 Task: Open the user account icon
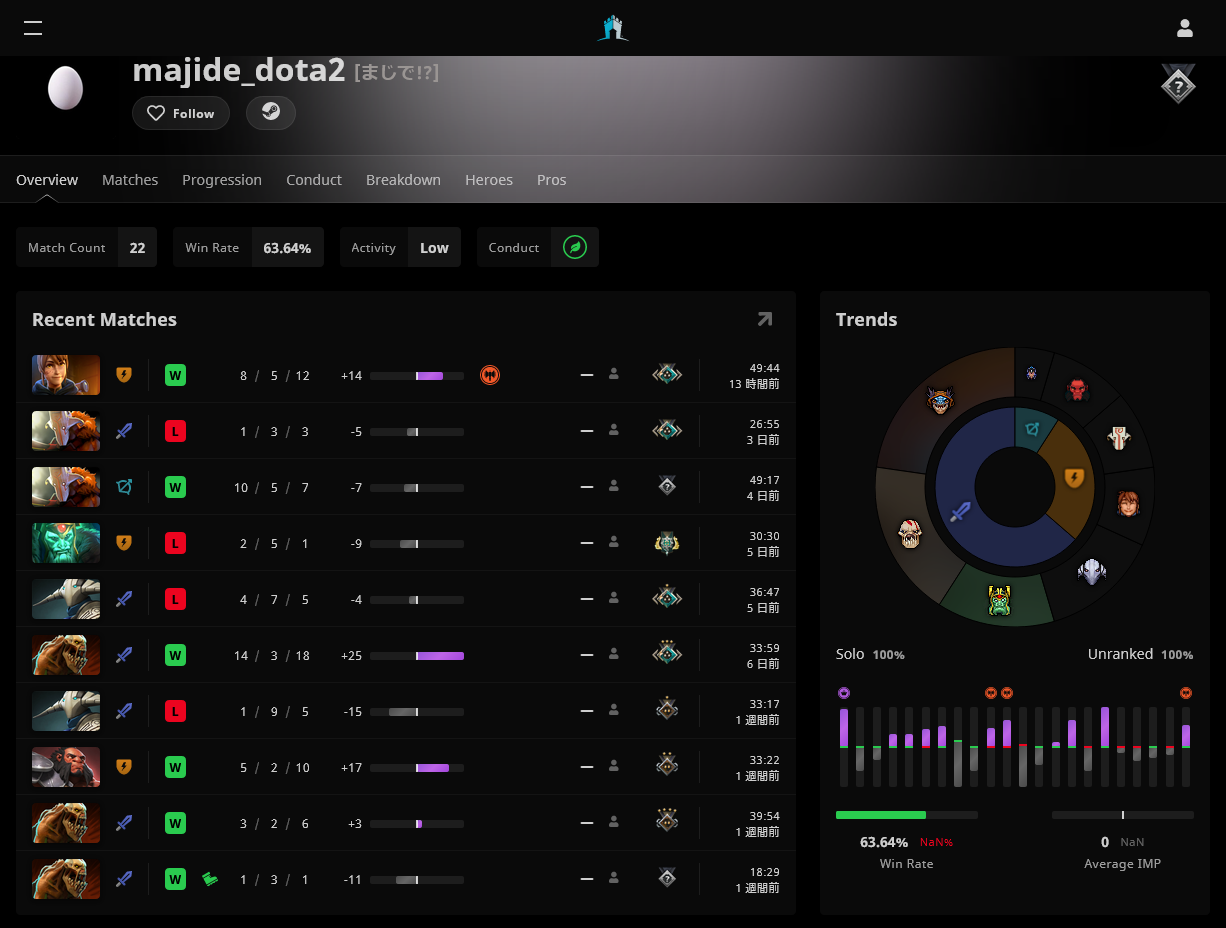(x=1185, y=28)
